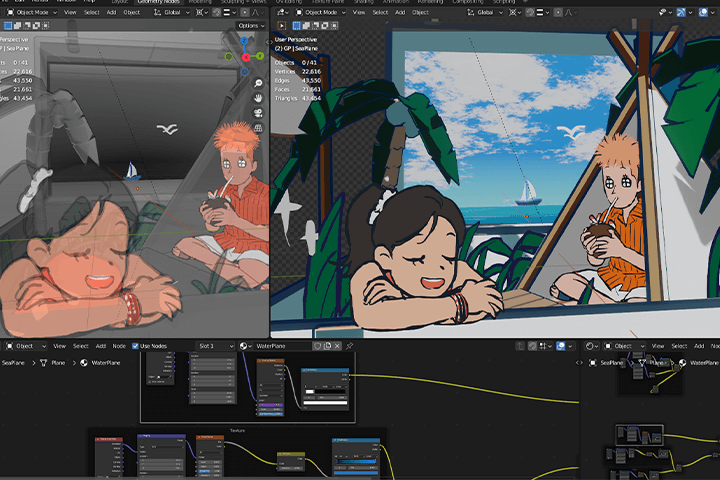Select new-selection box mode in right viewport
This screenshot has width=720, height=480.
pyautogui.click(x=297, y=26)
